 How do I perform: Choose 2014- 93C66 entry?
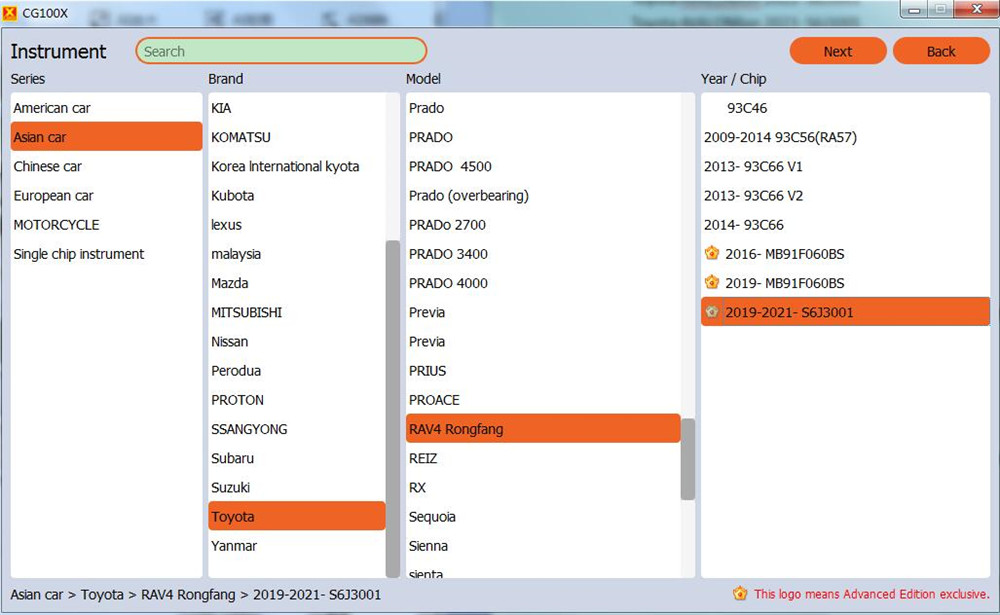(845, 225)
